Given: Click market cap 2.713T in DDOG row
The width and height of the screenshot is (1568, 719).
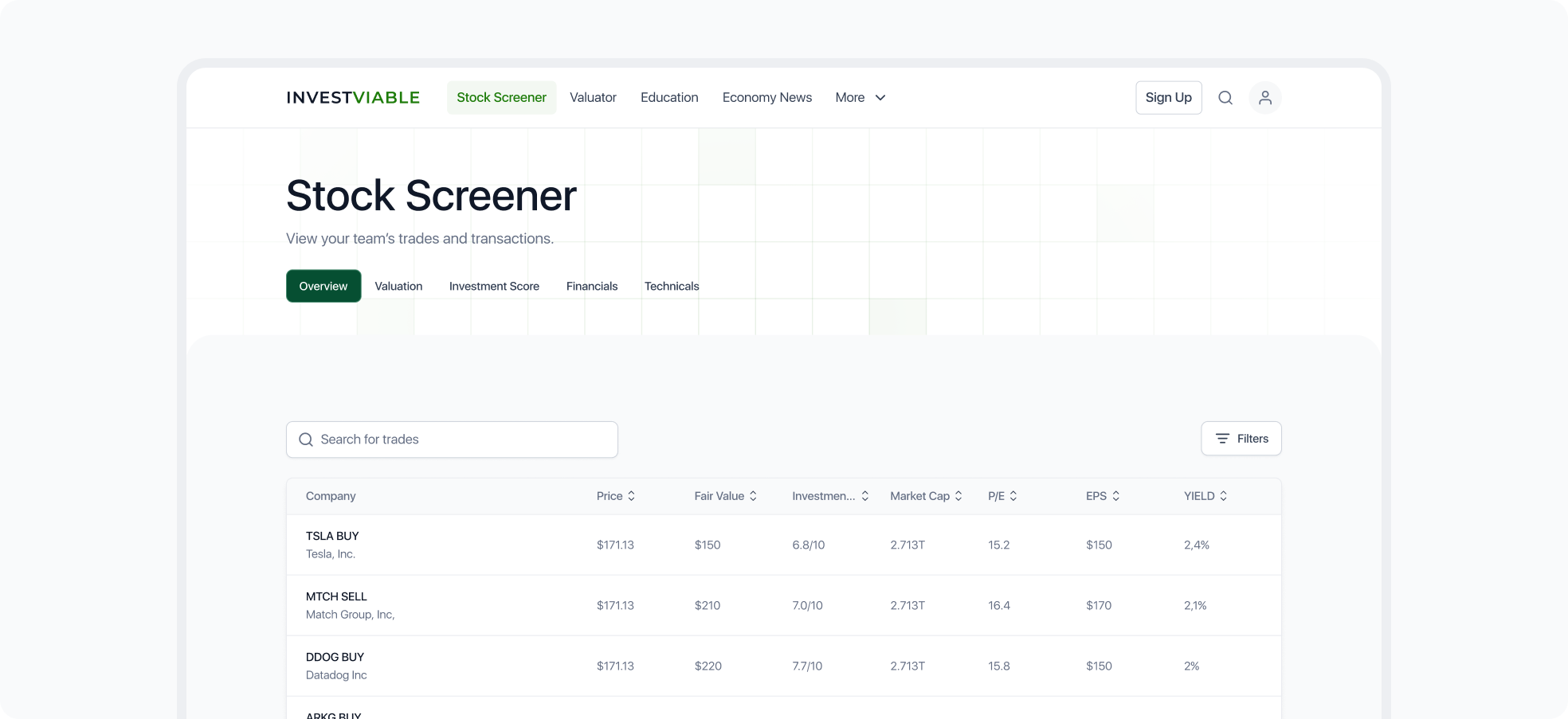Looking at the screenshot, I should (907, 666).
